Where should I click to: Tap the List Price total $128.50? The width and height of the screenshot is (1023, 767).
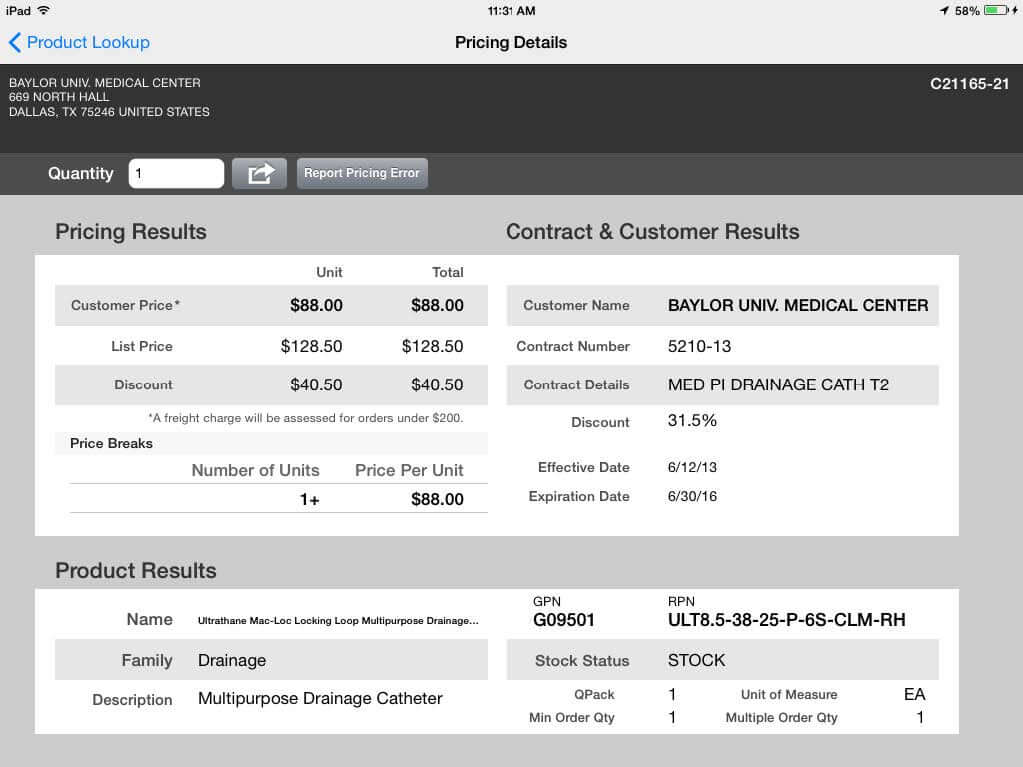(432, 346)
